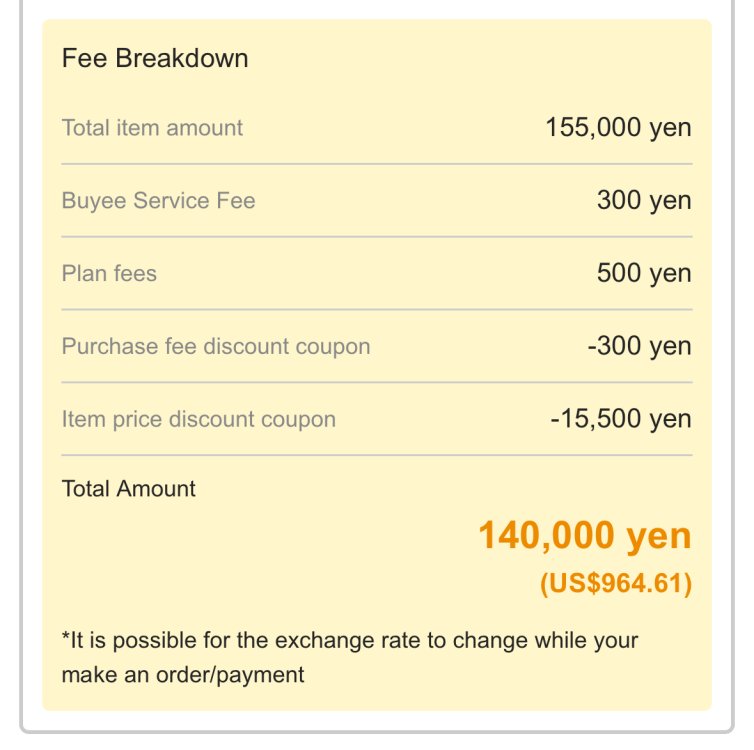Image resolution: width=754 pixels, height=750 pixels.
Task: Click the divider line above Total Amount
Action: tap(376, 456)
